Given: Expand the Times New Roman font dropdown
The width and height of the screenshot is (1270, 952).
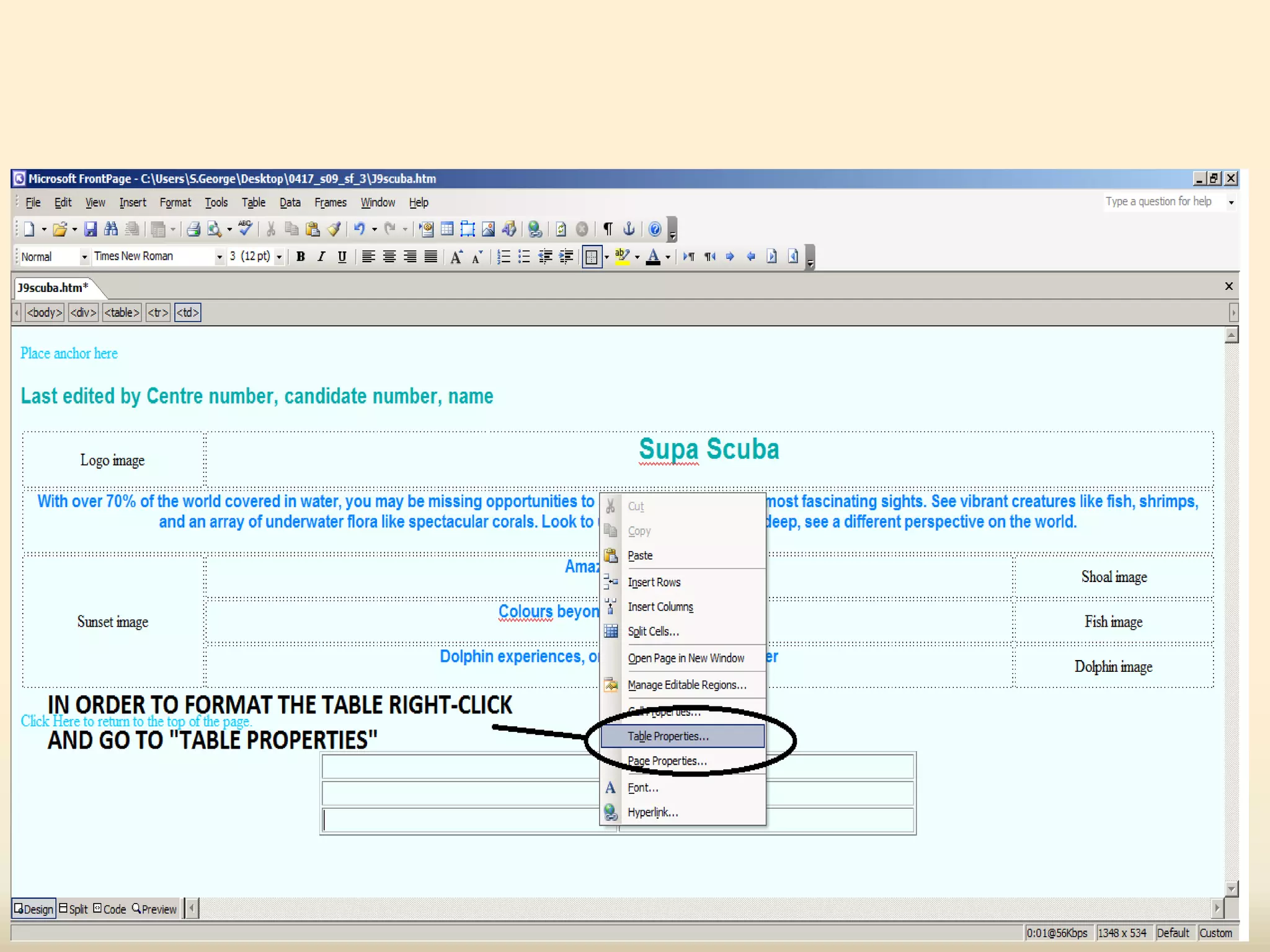Looking at the screenshot, I should click(219, 257).
